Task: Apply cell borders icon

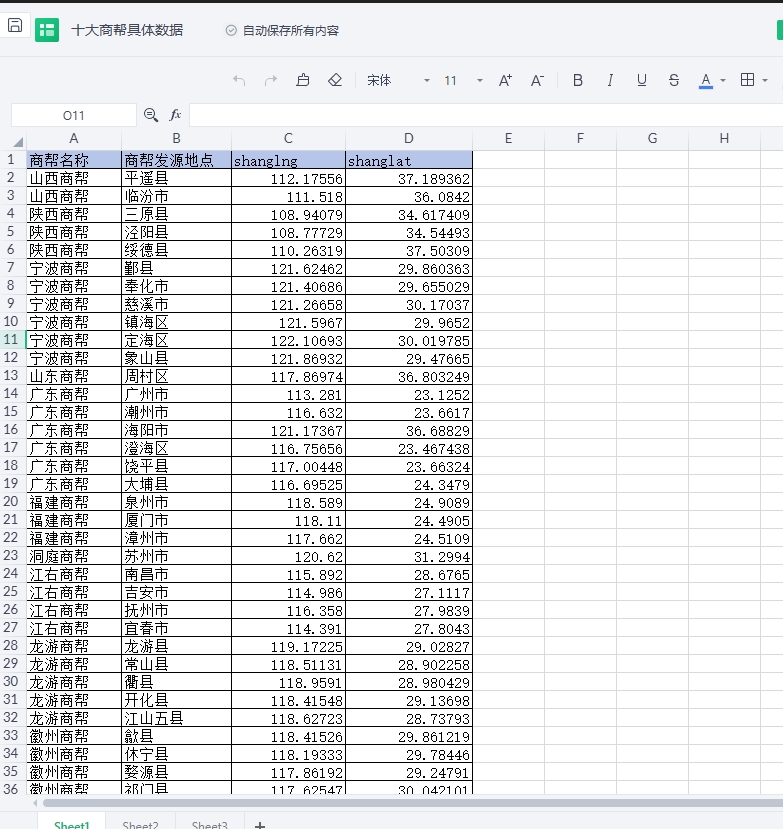Action: 748,80
